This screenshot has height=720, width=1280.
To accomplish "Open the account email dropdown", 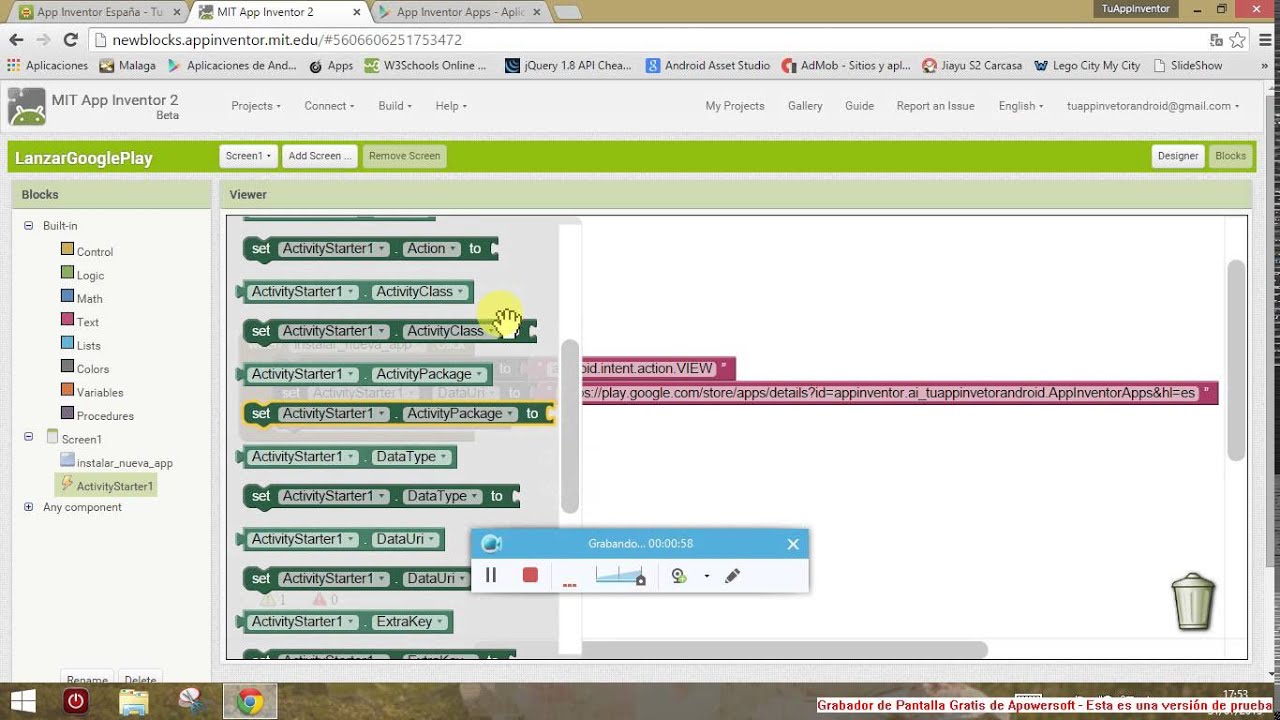I will pyautogui.click(x=1153, y=105).
